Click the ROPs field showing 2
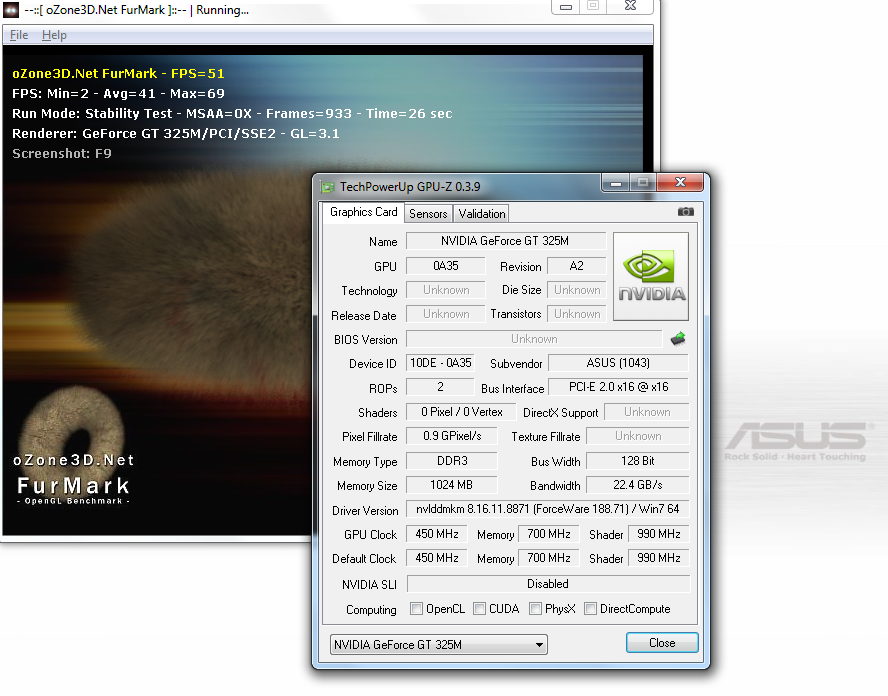This screenshot has width=888, height=696. 440,387
